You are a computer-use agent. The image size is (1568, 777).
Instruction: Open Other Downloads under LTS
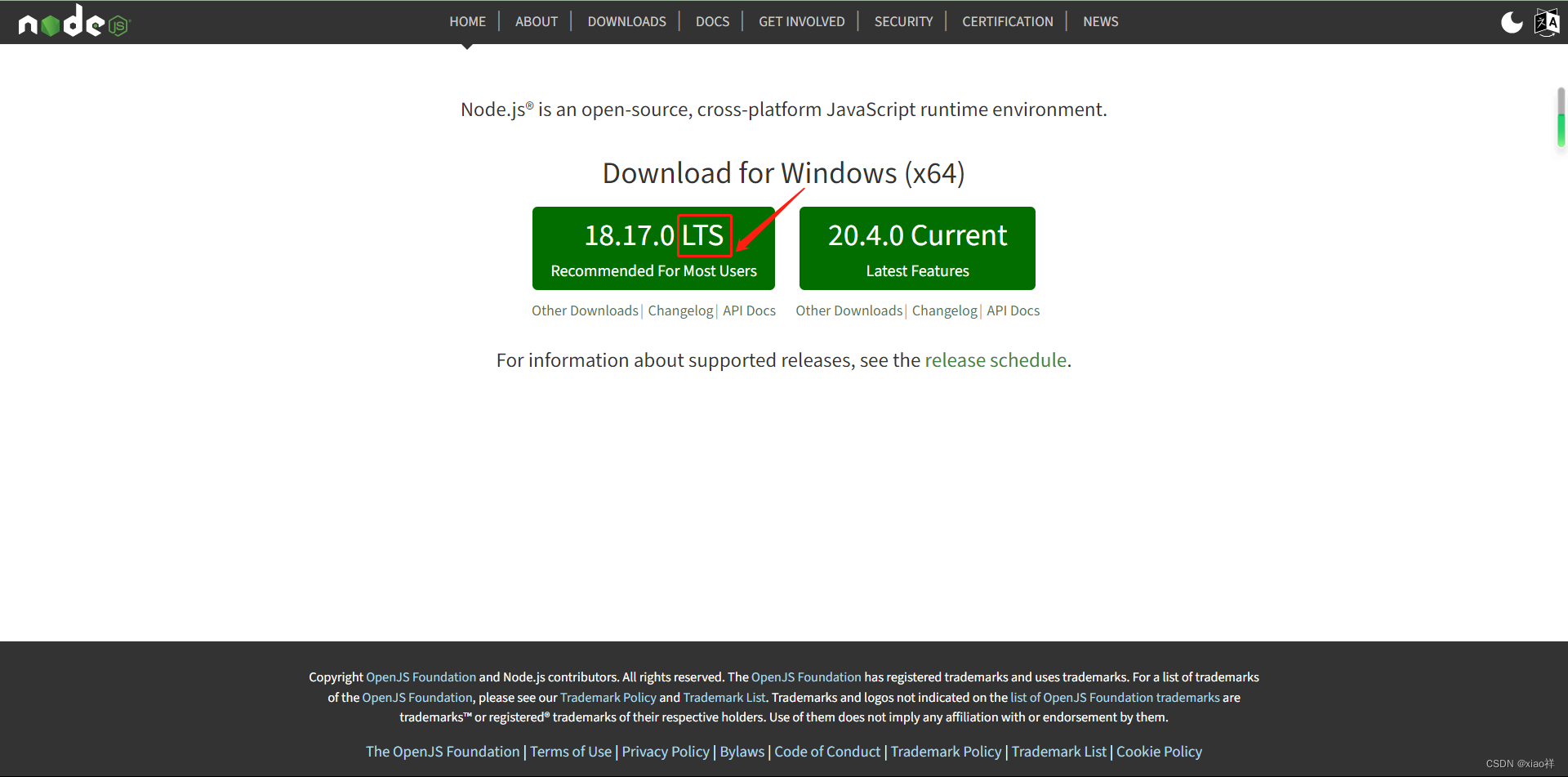(x=585, y=310)
